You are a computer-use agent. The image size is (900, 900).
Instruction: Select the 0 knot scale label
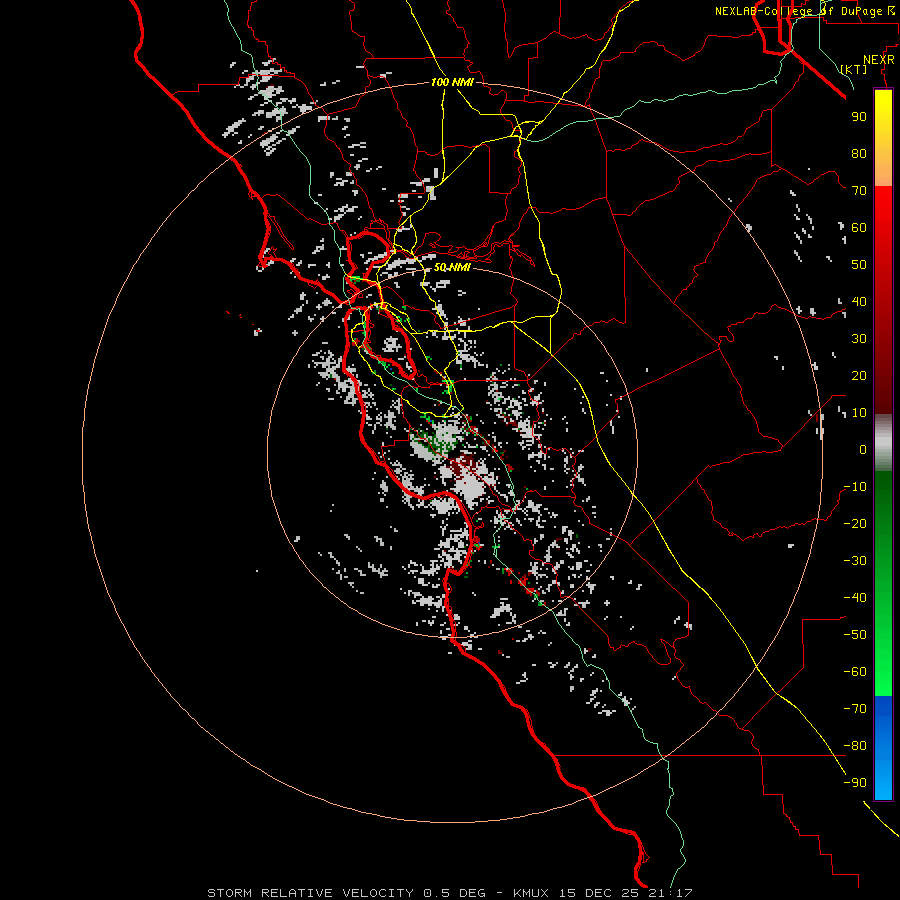tap(863, 449)
